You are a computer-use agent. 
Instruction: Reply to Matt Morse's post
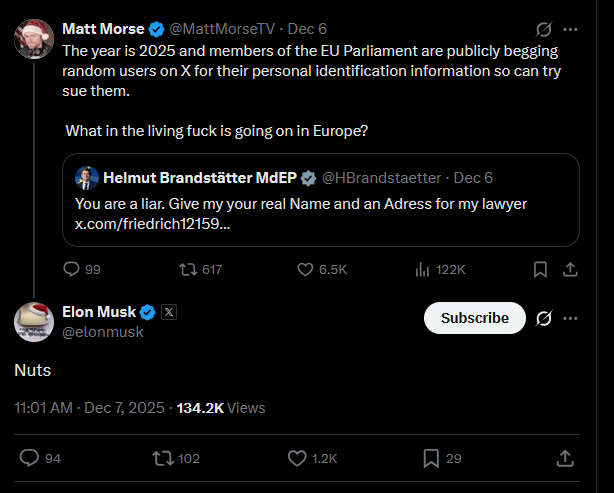point(72,269)
